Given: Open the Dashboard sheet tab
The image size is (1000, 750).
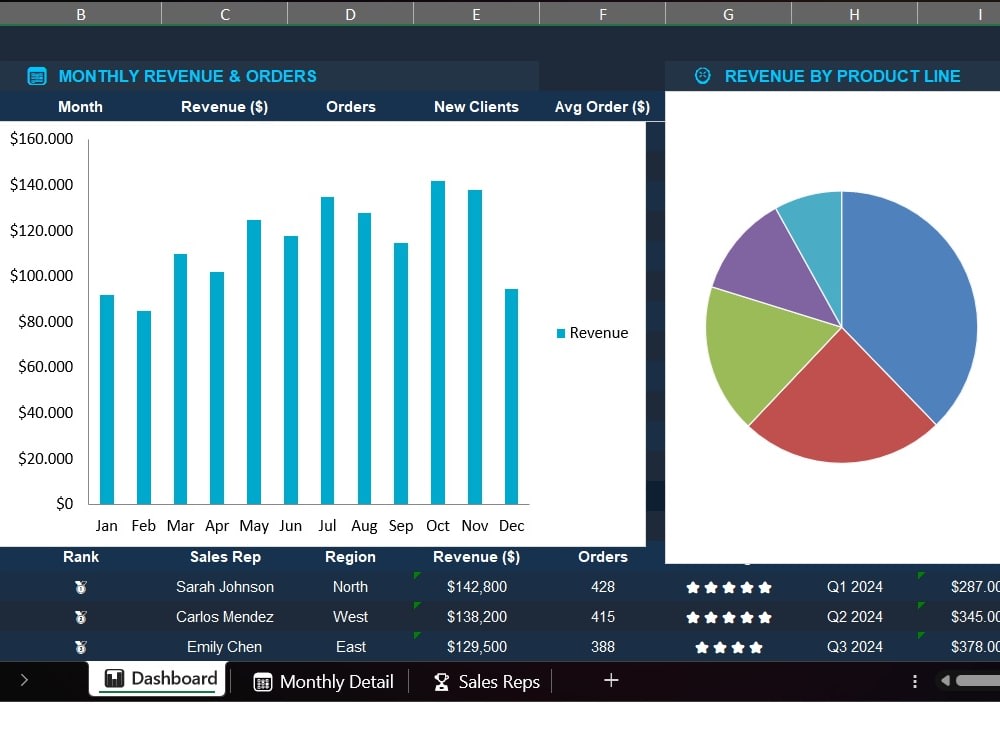Looking at the screenshot, I should click(x=157, y=679).
